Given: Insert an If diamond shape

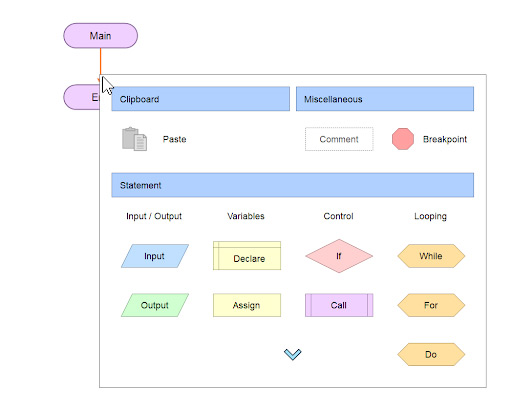Looking at the screenshot, I should [x=339, y=256].
